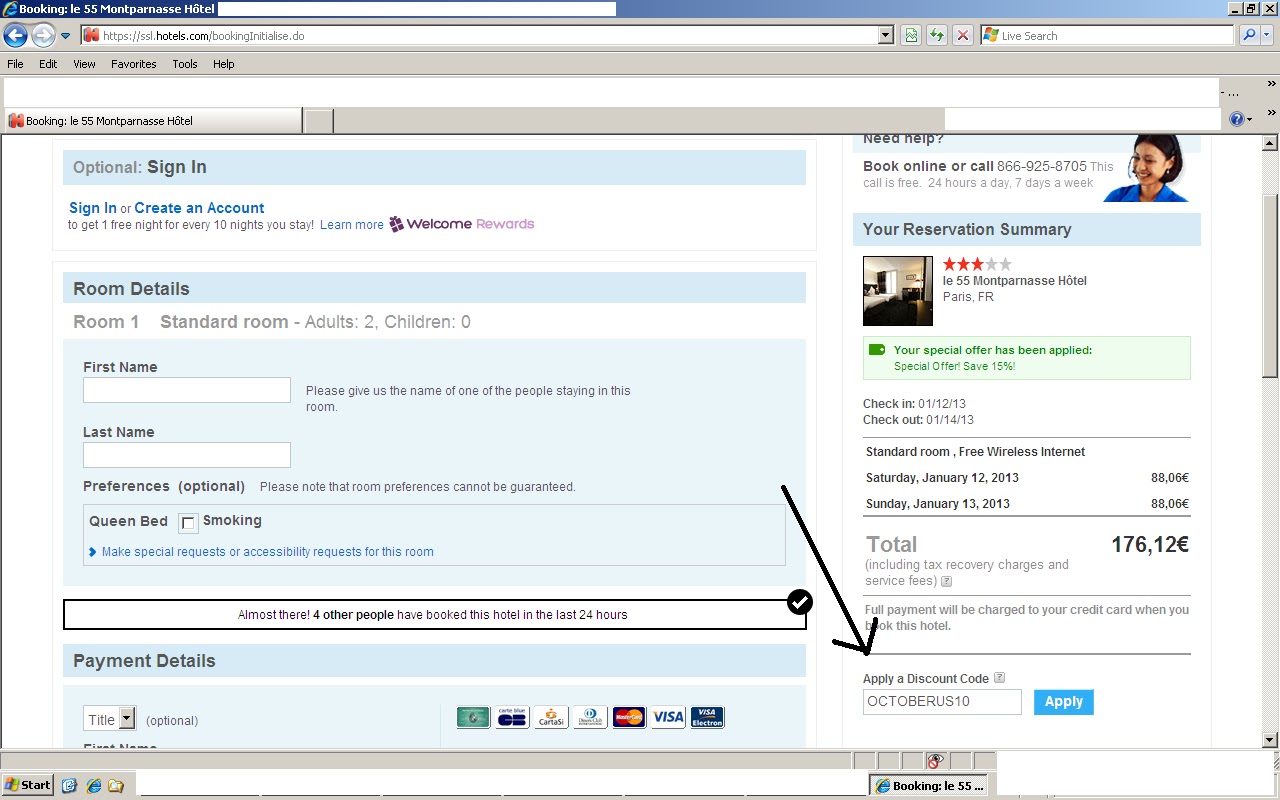The width and height of the screenshot is (1280, 800).
Task: Click the MasterCard card icon
Action: coord(629,717)
